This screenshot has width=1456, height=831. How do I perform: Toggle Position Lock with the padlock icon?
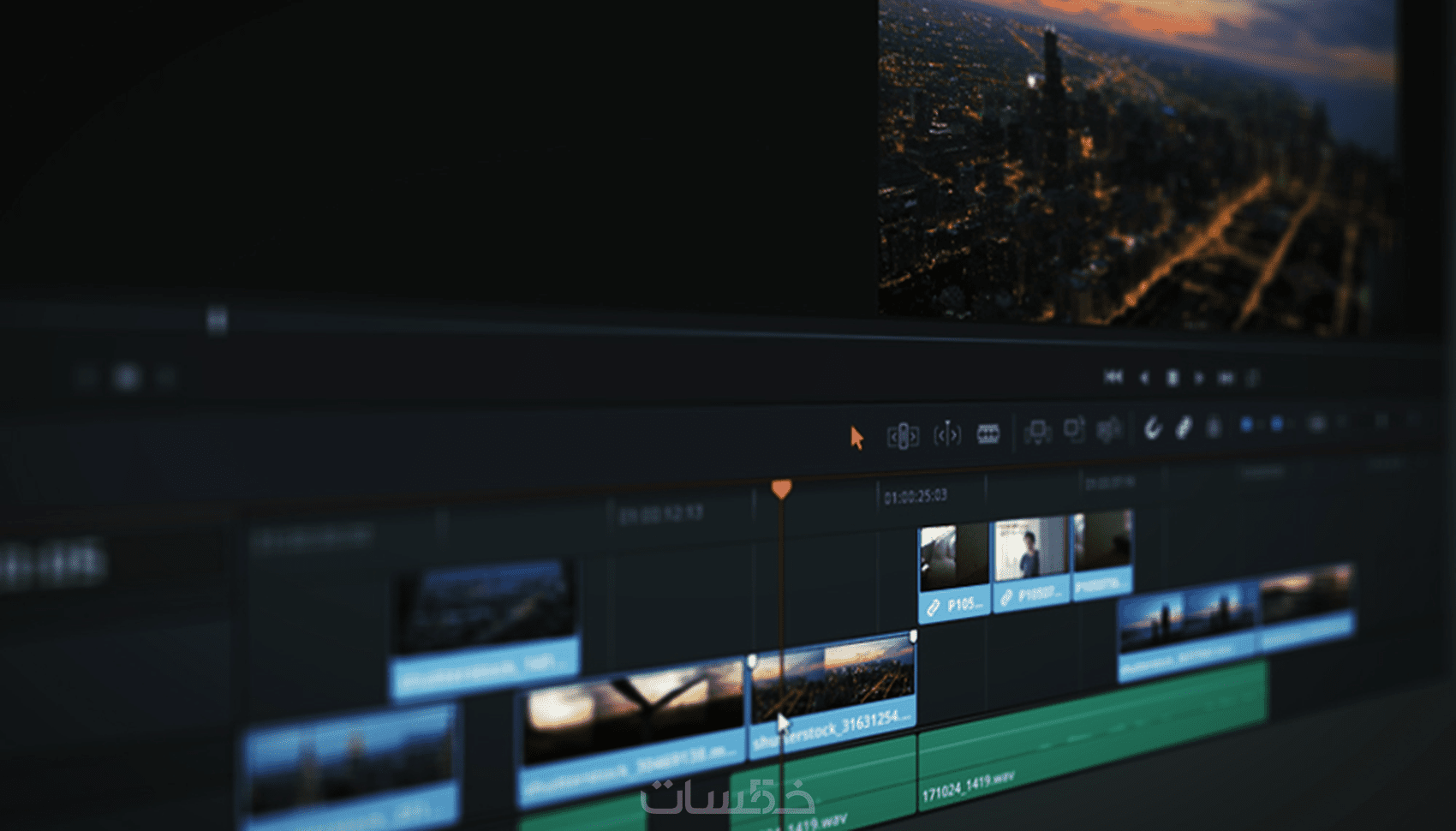click(x=1213, y=426)
